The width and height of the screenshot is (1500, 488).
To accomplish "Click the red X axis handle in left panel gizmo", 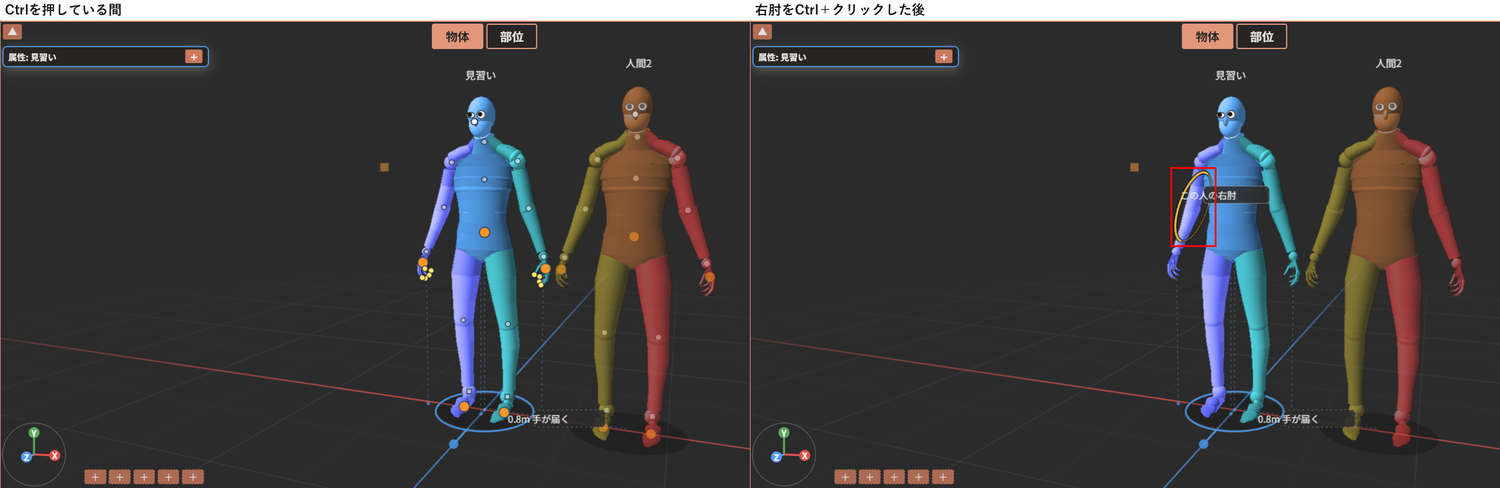I will point(55,455).
